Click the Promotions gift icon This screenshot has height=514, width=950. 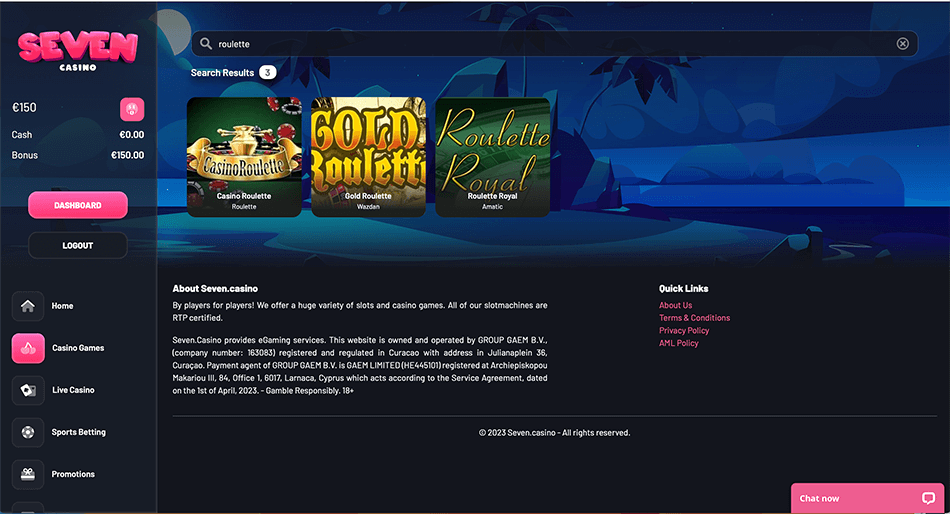tap(28, 474)
